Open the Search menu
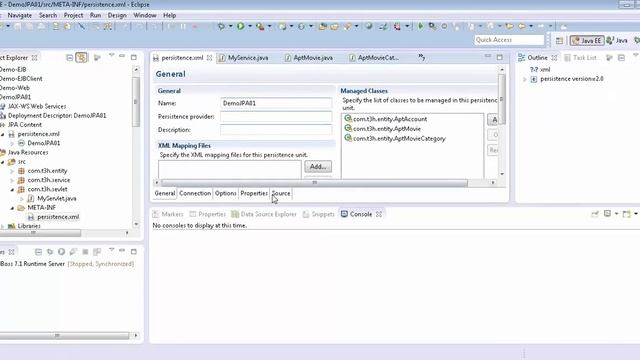640x360 pixels. (48, 15)
